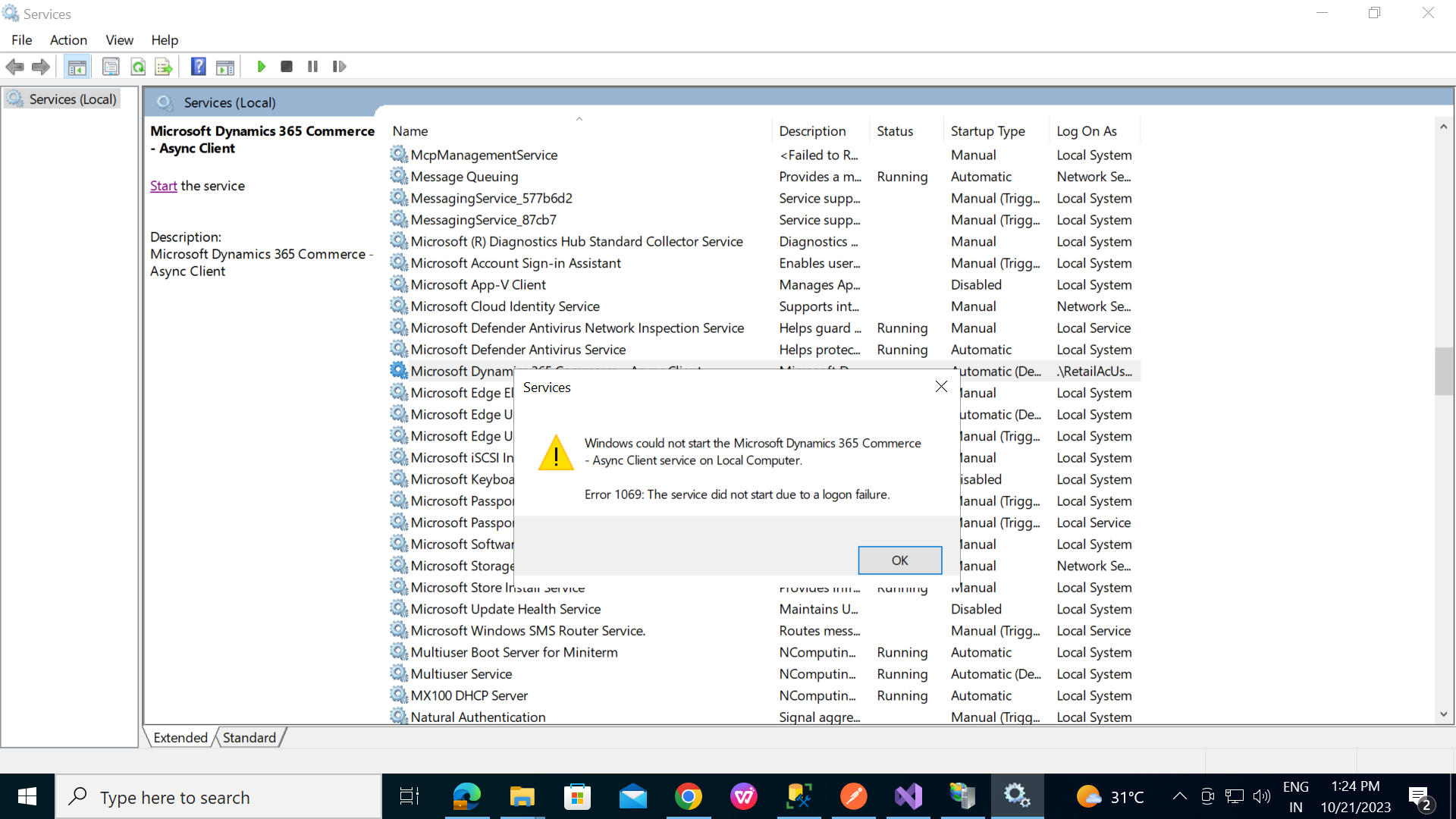Click the scroll up arrow of services list
Screen dimensions: 1456x819
[1443, 127]
